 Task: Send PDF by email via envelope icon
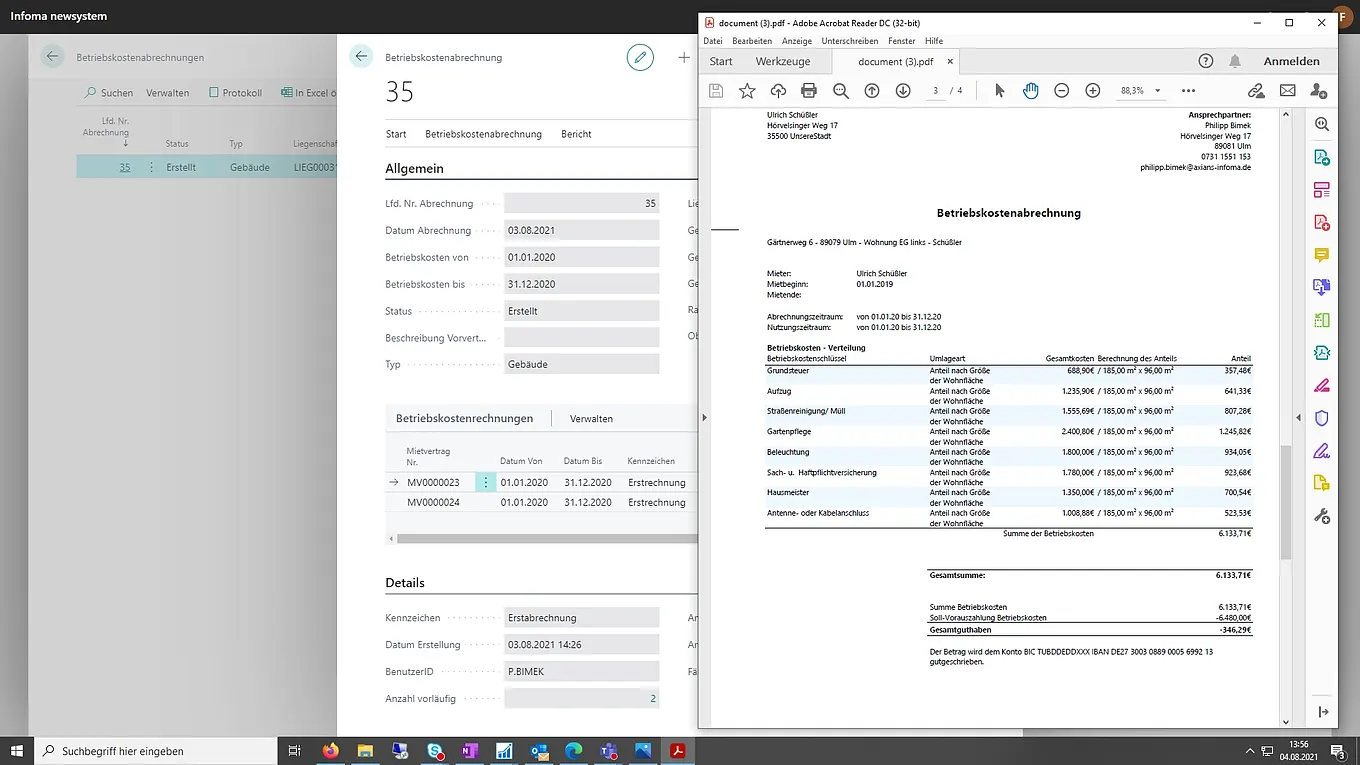[x=1287, y=91]
